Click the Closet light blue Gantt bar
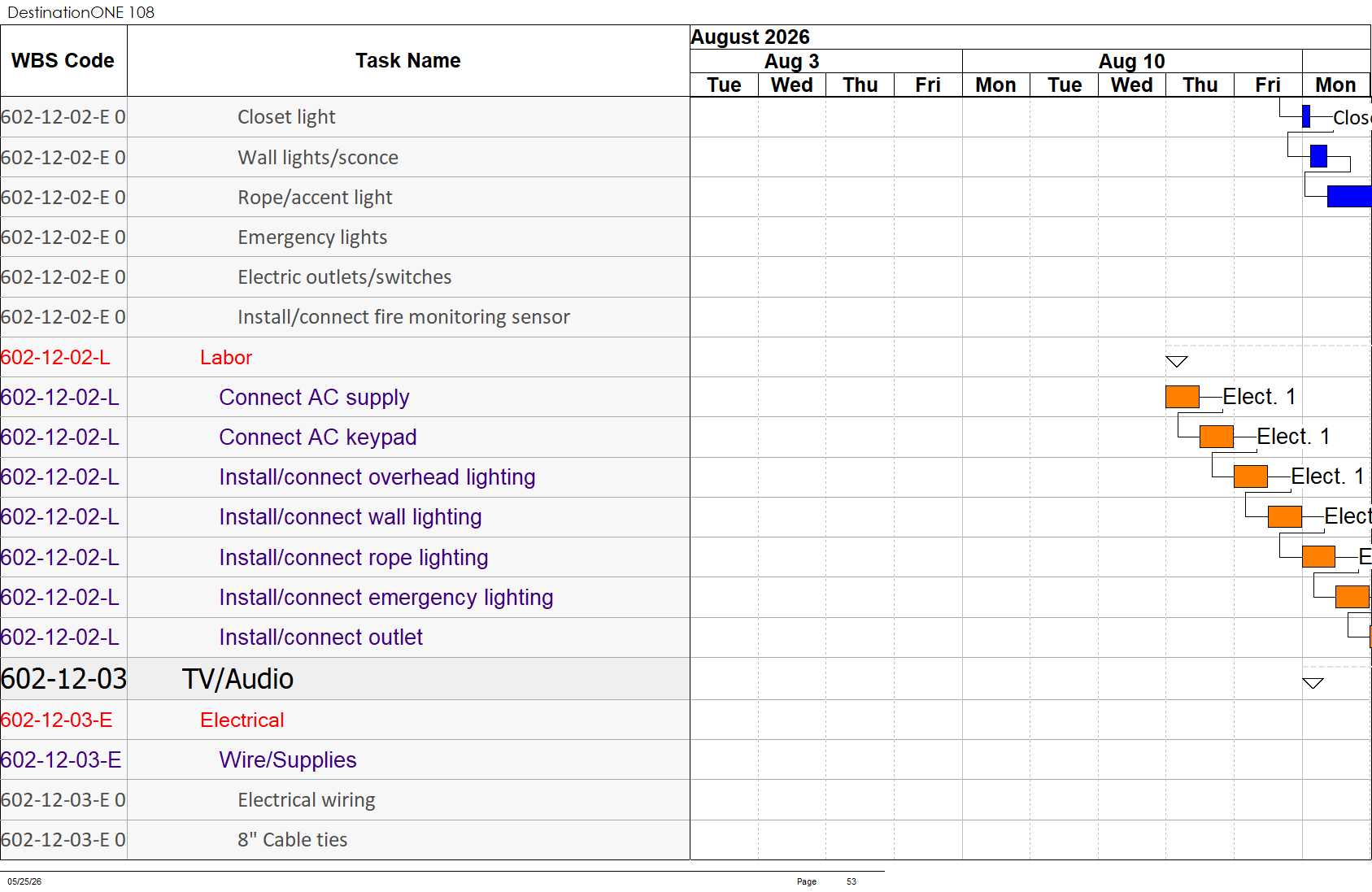The image size is (1372, 892). click(1306, 116)
